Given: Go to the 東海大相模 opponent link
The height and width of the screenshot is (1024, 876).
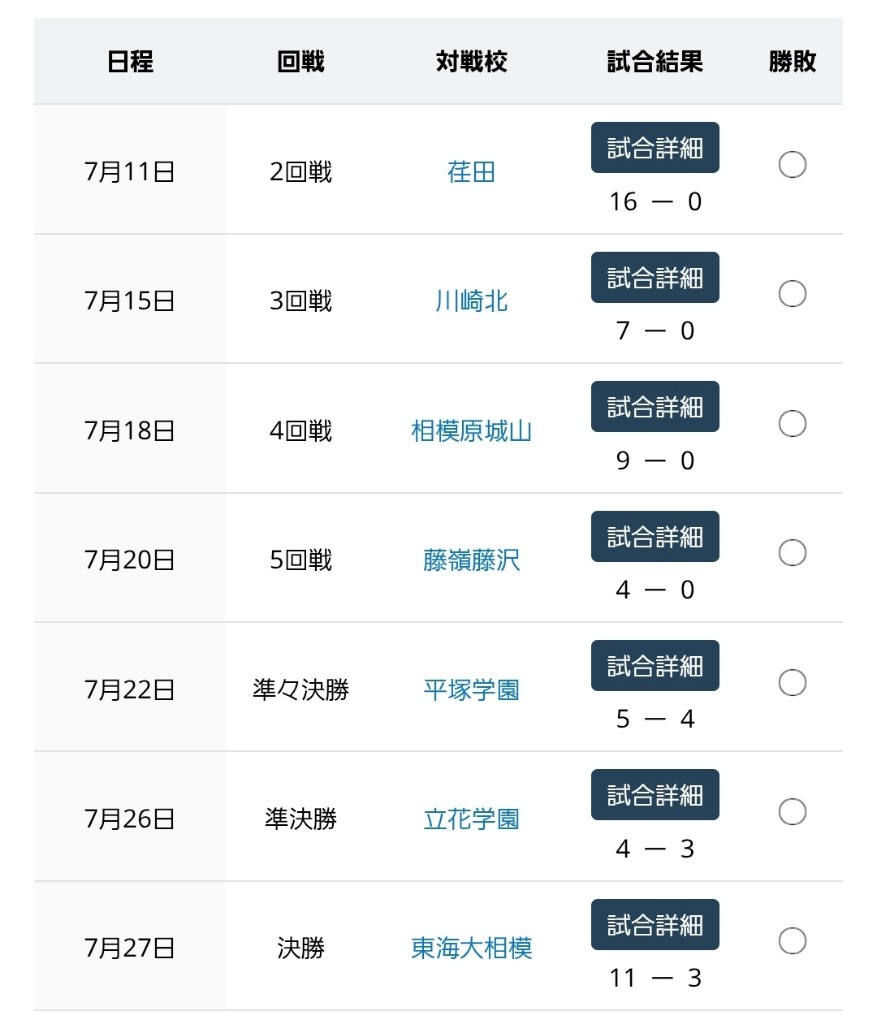Looking at the screenshot, I should (471, 948).
